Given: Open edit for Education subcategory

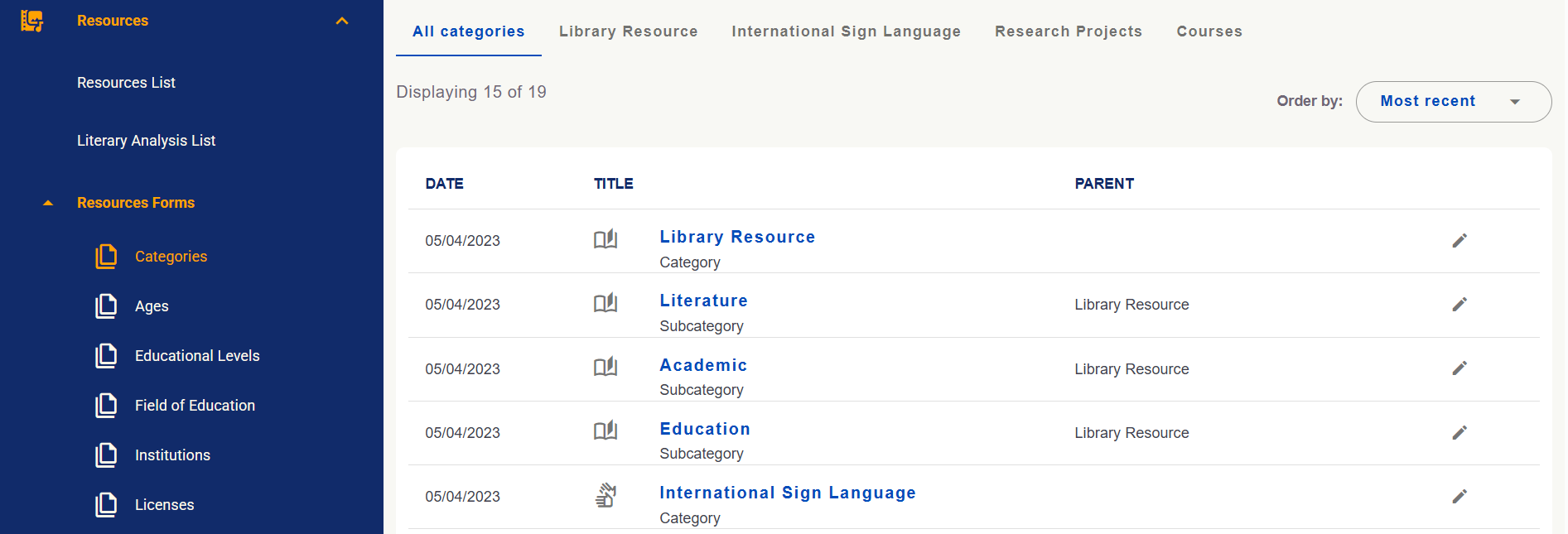Looking at the screenshot, I should click(1459, 432).
